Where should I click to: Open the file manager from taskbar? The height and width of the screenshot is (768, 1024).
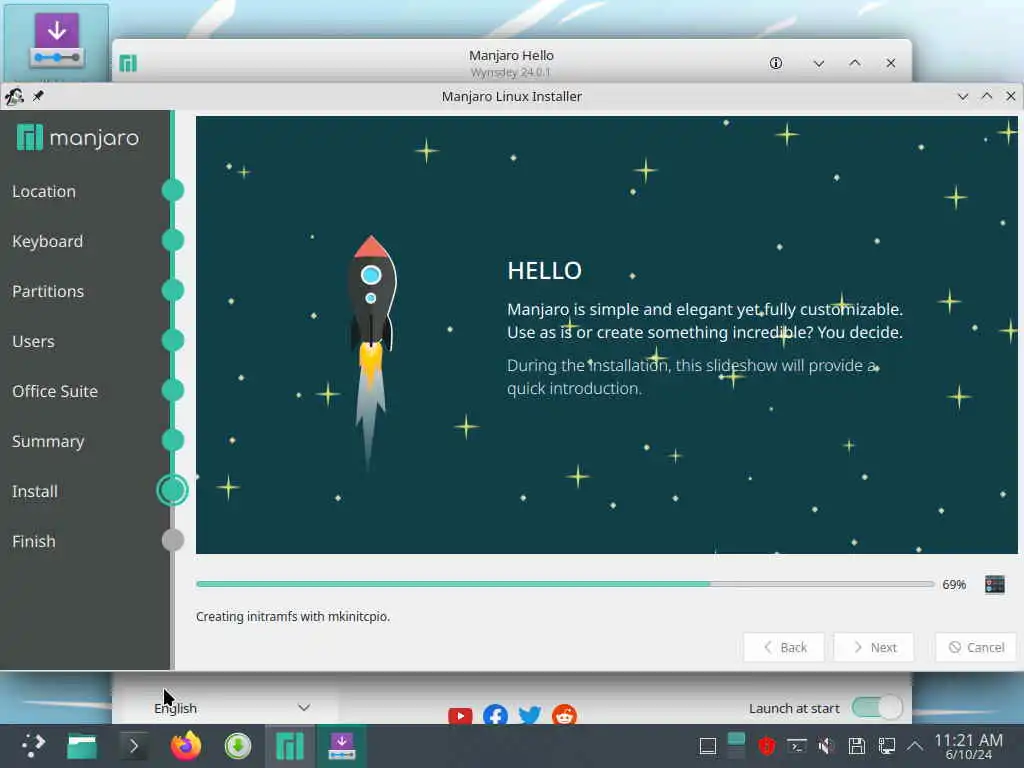coord(82,746)
